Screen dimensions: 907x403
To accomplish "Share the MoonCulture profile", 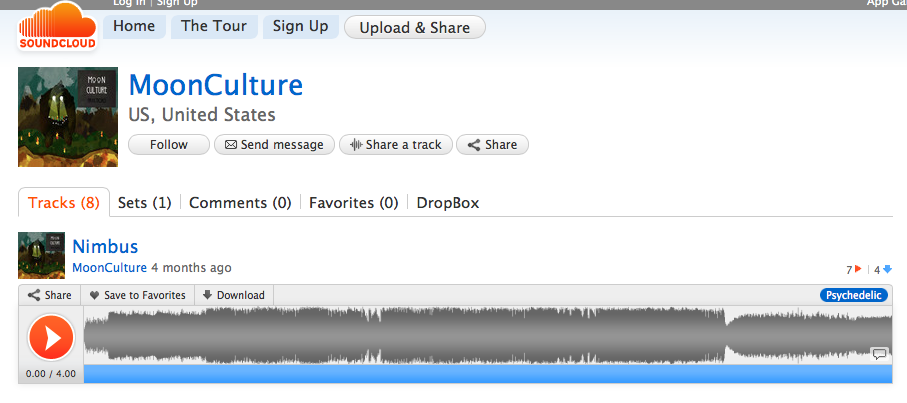I will point(492,145).
